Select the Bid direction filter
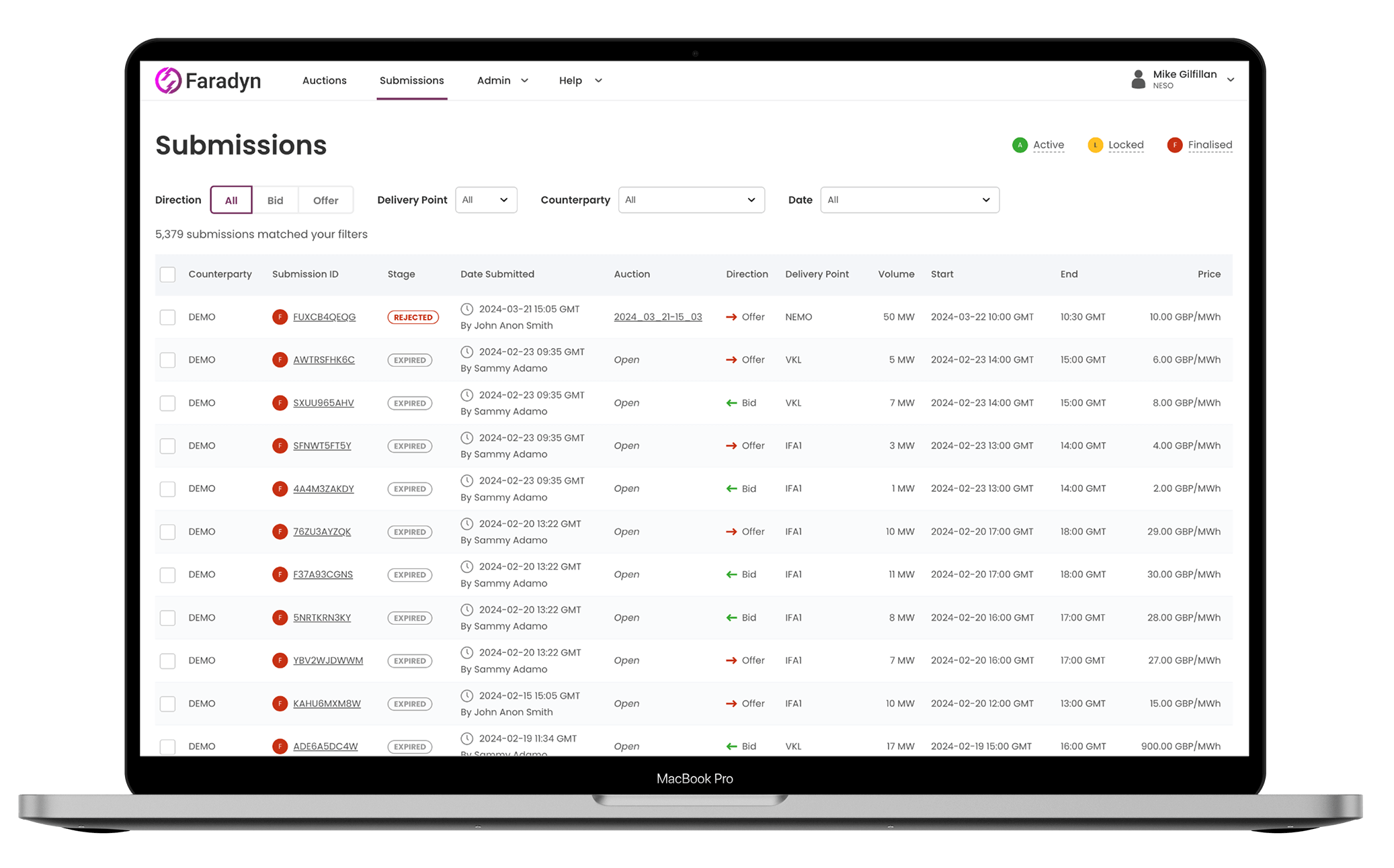 click(275, 200)
